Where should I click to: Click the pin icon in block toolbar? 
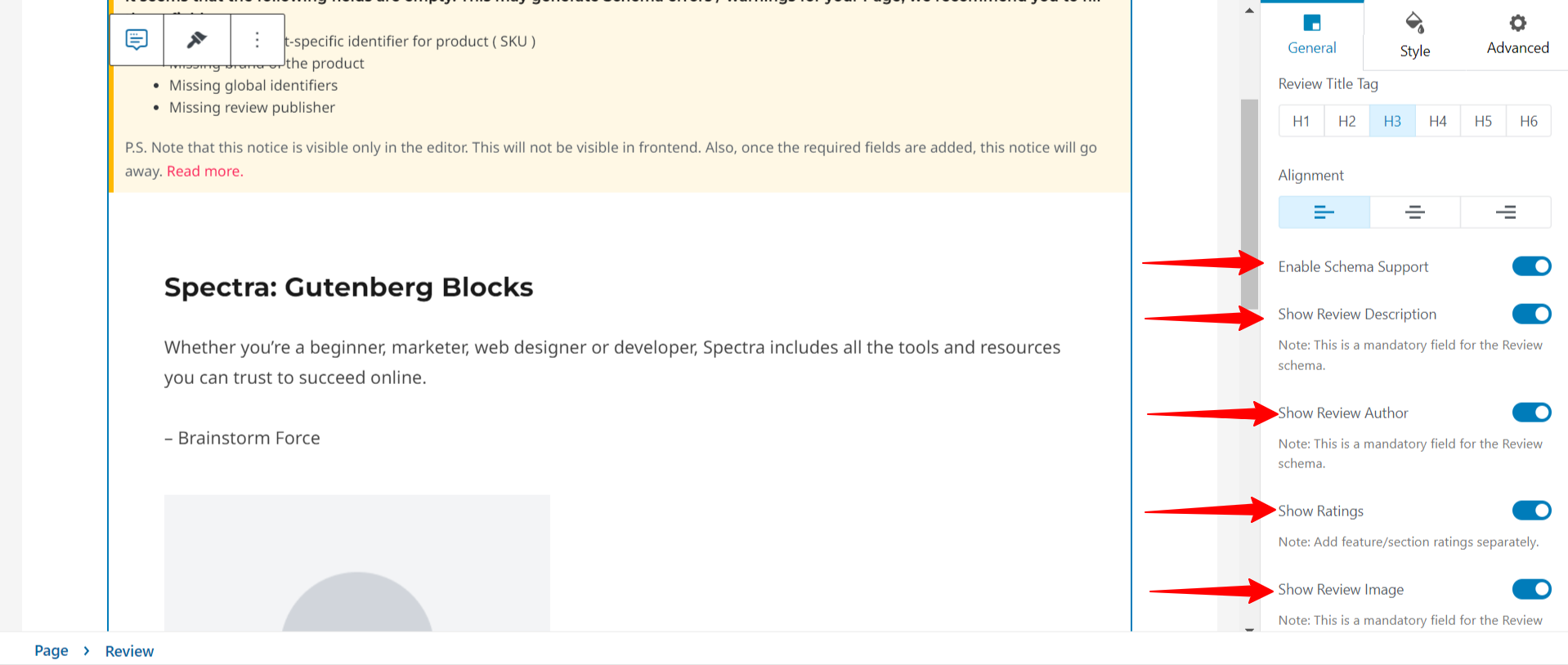[197, 39]
